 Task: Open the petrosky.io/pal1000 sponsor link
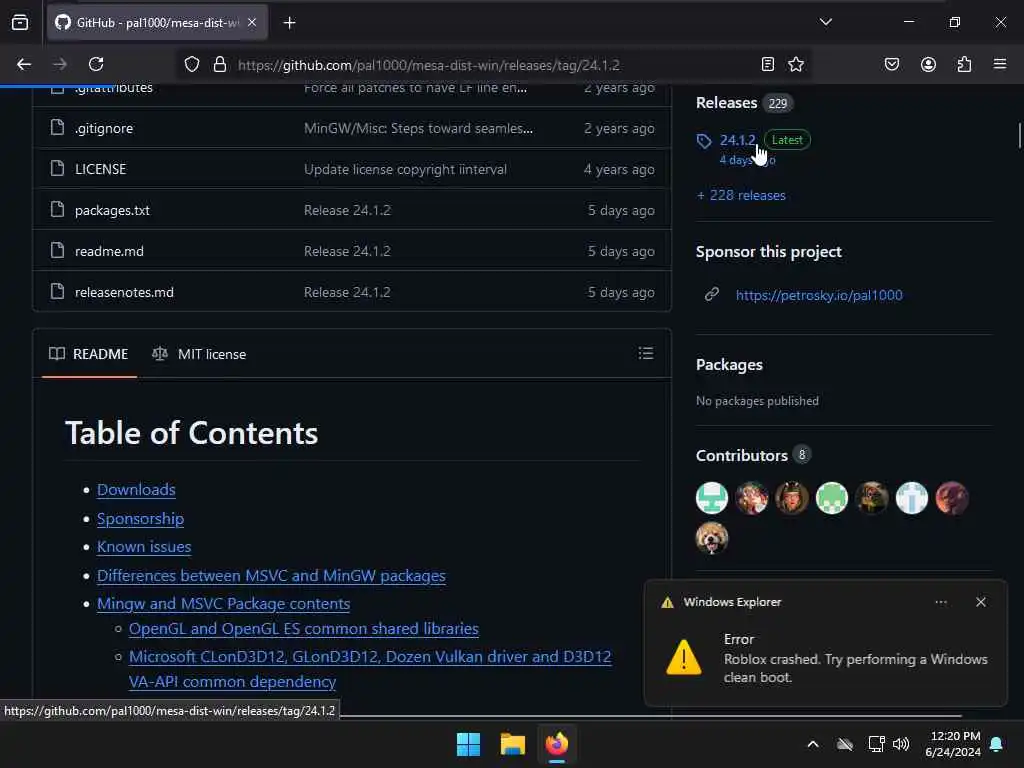click(x=819, y=295)
